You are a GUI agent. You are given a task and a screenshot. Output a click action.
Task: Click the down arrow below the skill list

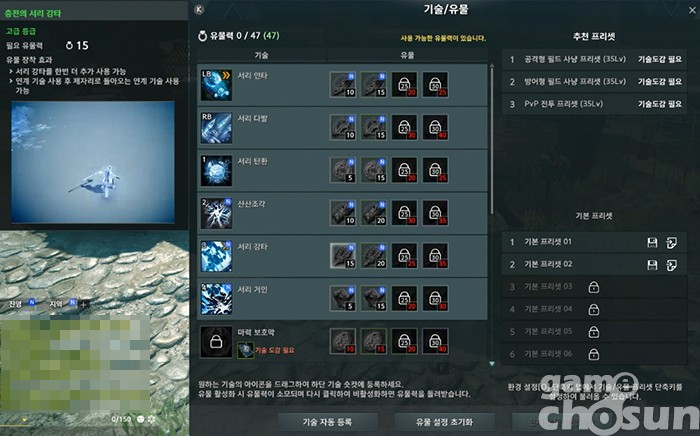[x=492, y=364]
